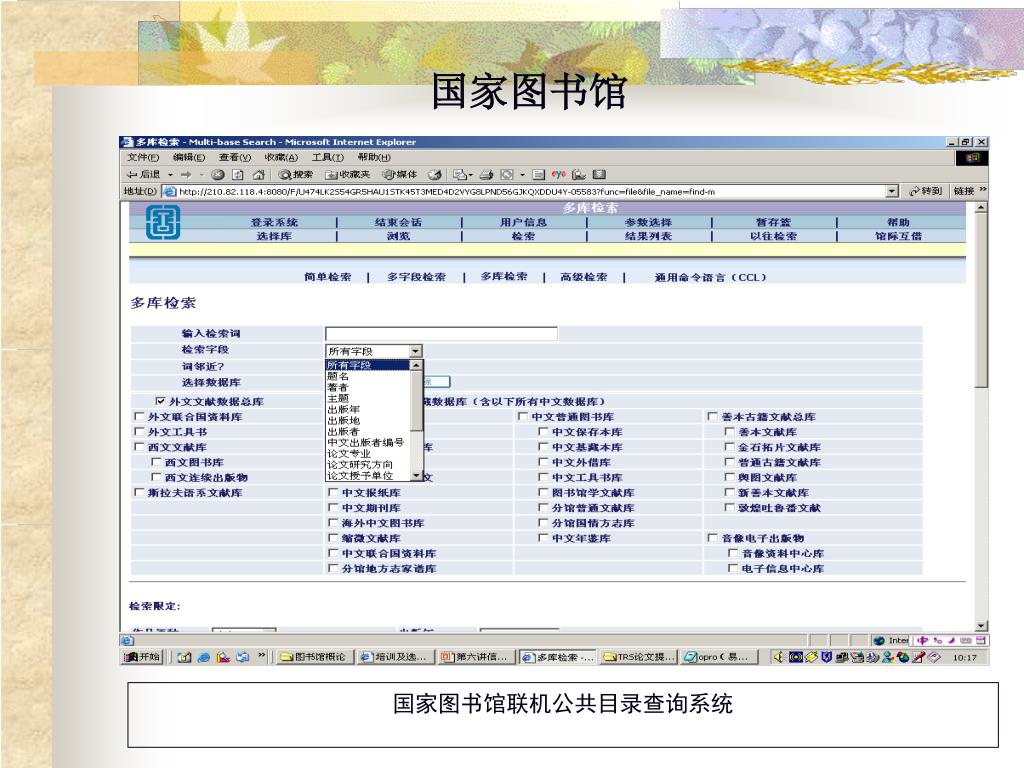Uncheck the 外文文献数据总库 checkbox
Viewport: 1024px width, 768px height.
coord(160,401)
